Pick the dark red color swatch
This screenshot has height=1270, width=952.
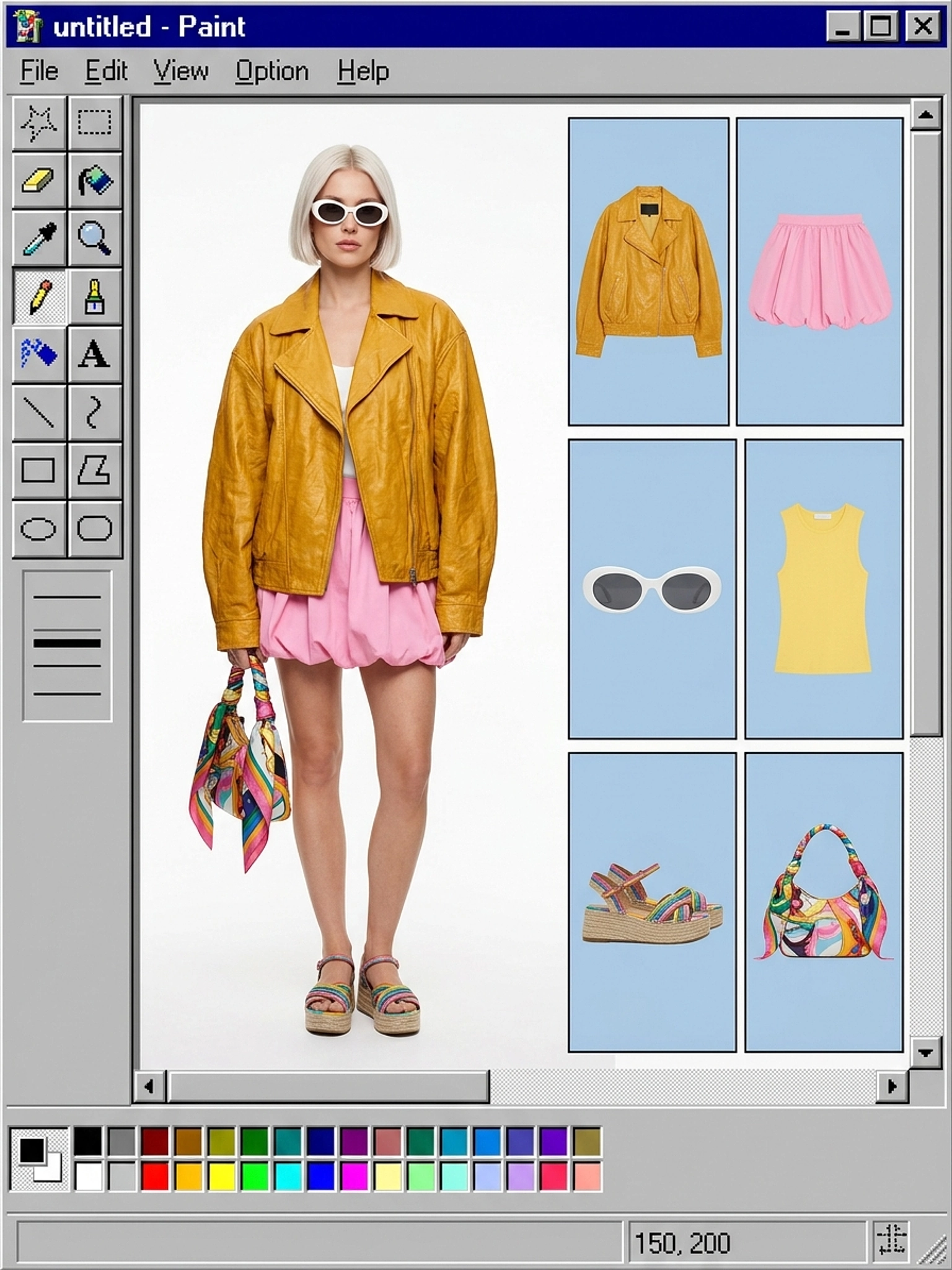point(154,1142)
